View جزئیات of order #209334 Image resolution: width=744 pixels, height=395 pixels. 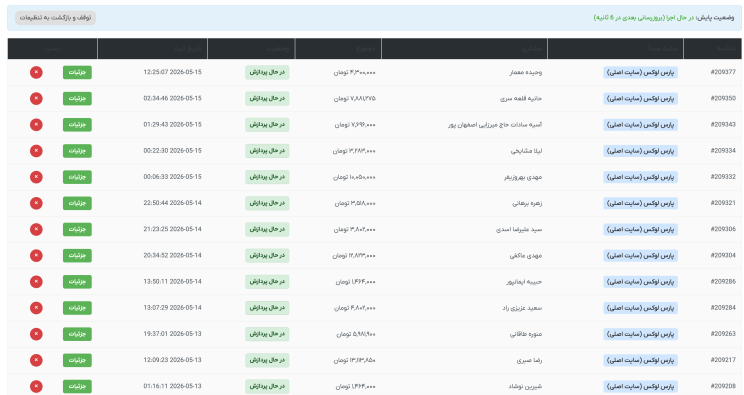(77, 150)
